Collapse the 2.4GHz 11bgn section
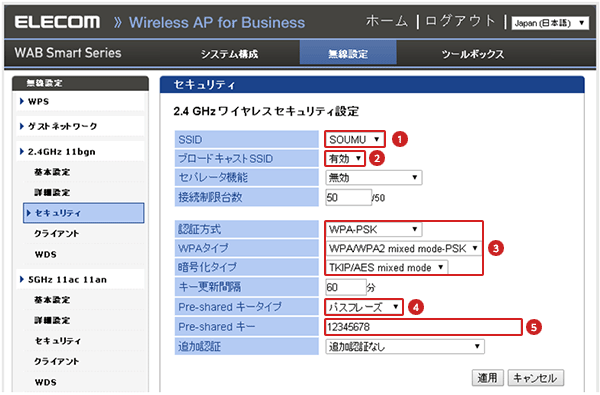The image size is (600, 395). click(80, 152)
